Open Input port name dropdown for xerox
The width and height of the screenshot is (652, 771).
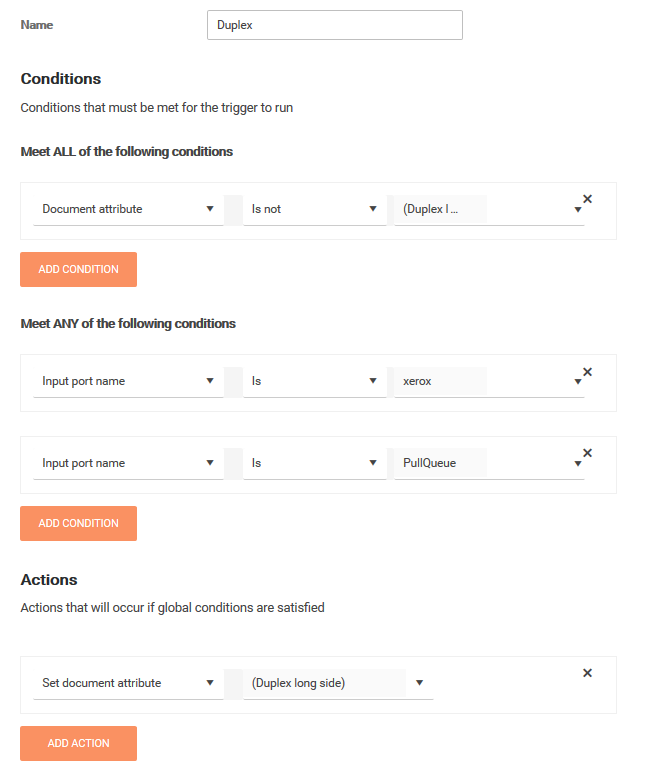[x=128, y=381]
